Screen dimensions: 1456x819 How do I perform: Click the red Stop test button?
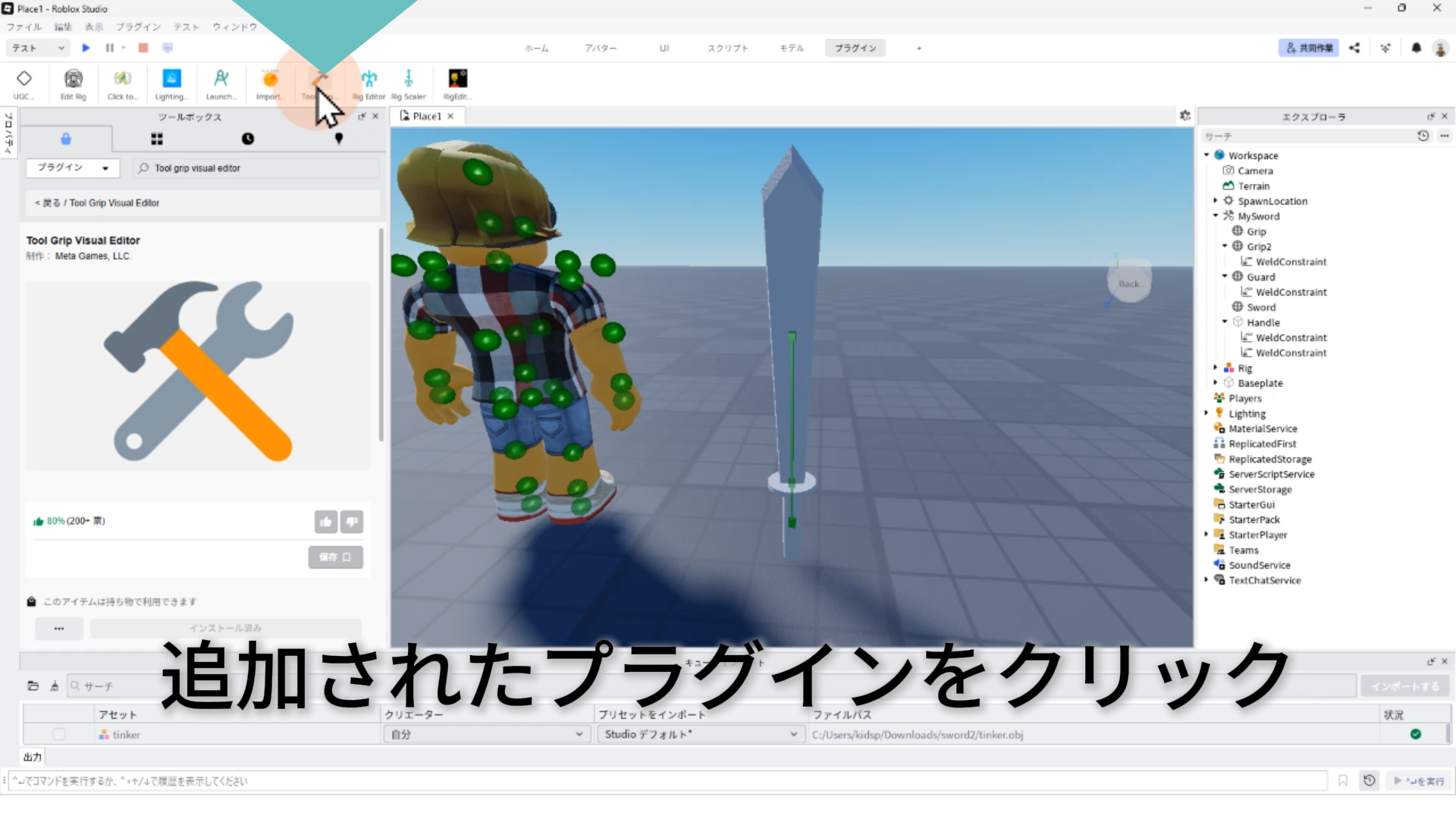(x=143, y=48)
